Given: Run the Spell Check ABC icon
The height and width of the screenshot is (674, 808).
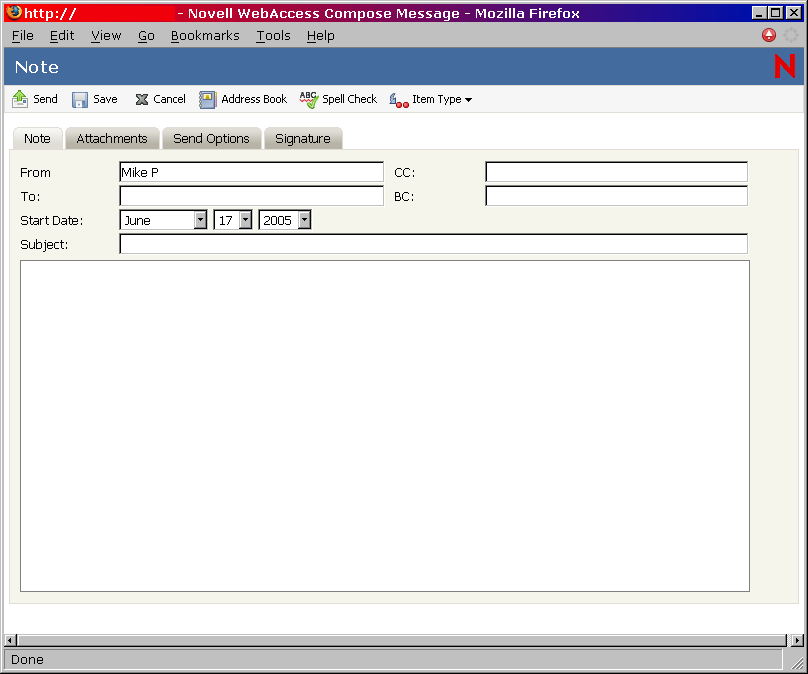Looking at the screenshot, I should pyautogui.click(x=309, y=99).
